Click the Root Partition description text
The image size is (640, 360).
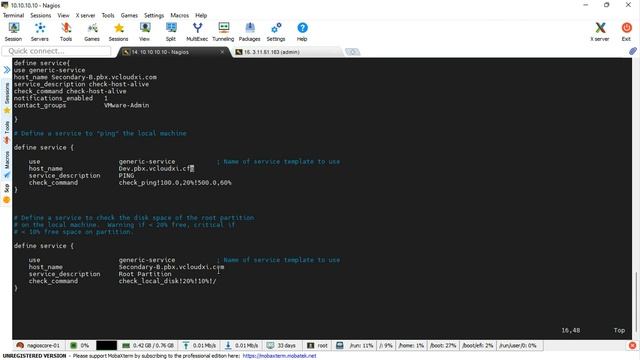tap(145, 274)
